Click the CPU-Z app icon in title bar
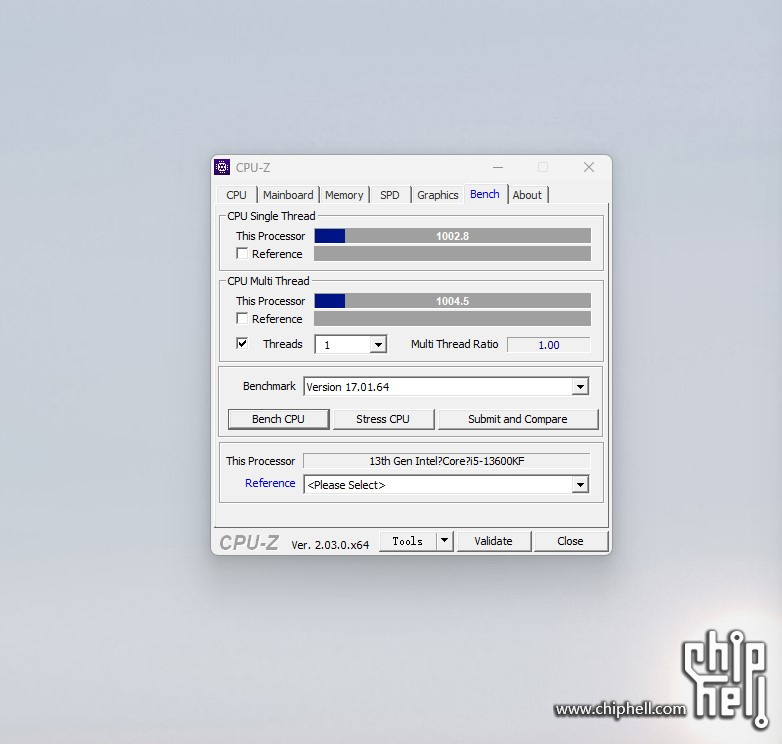The image size is (782, 744). click(x=222, y=168)
